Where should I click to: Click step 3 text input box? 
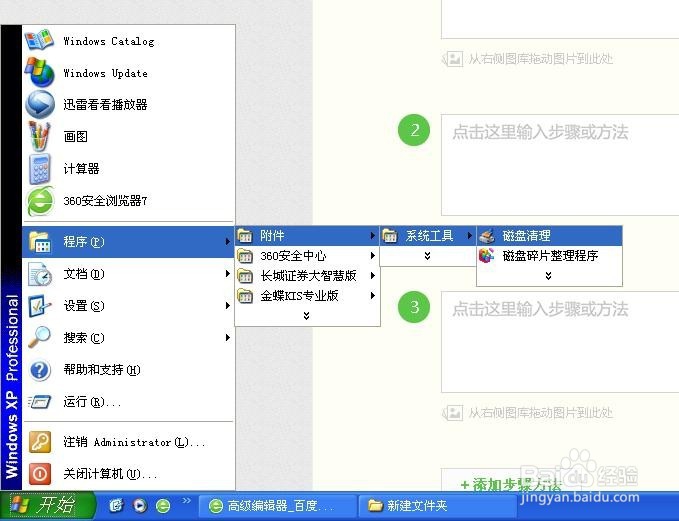560,342
